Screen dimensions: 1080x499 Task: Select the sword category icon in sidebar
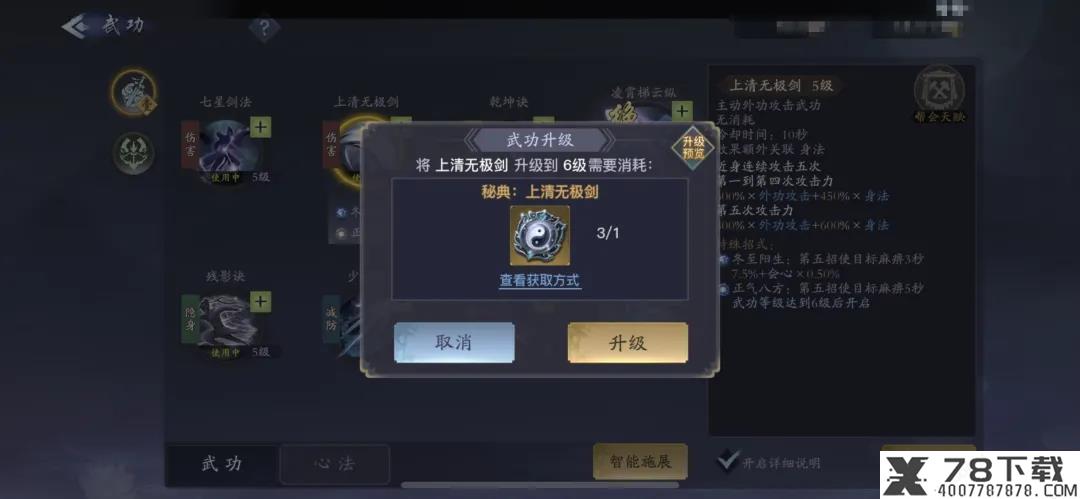tap(134, 91)
